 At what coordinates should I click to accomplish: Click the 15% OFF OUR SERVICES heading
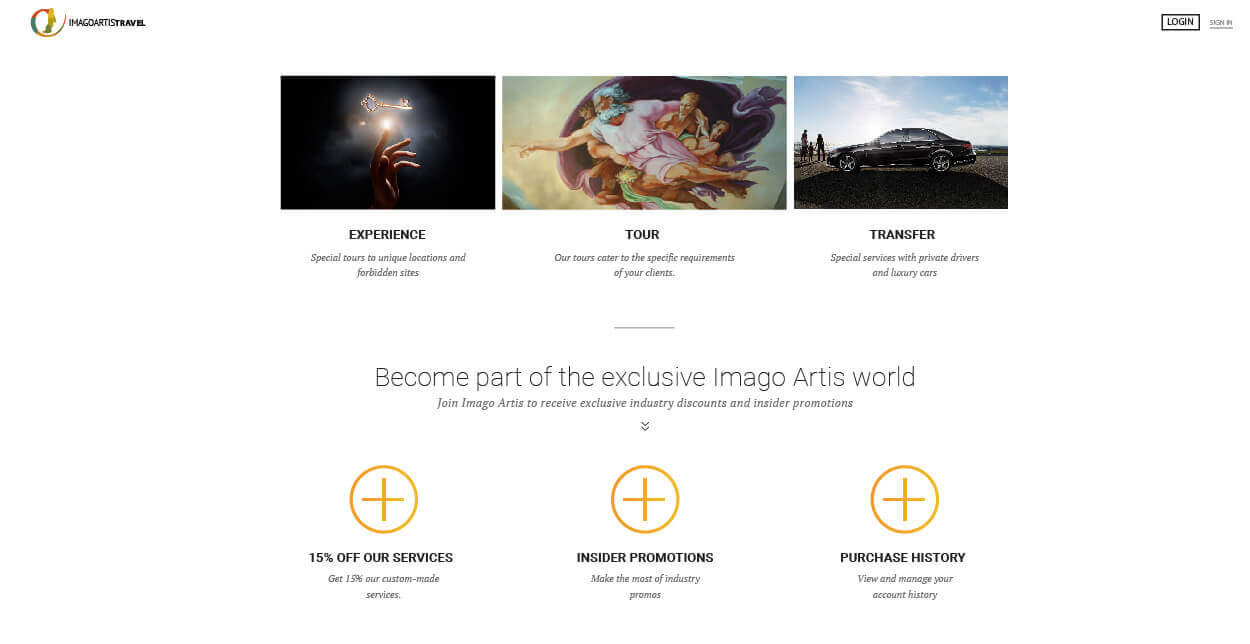click(381, 558)
